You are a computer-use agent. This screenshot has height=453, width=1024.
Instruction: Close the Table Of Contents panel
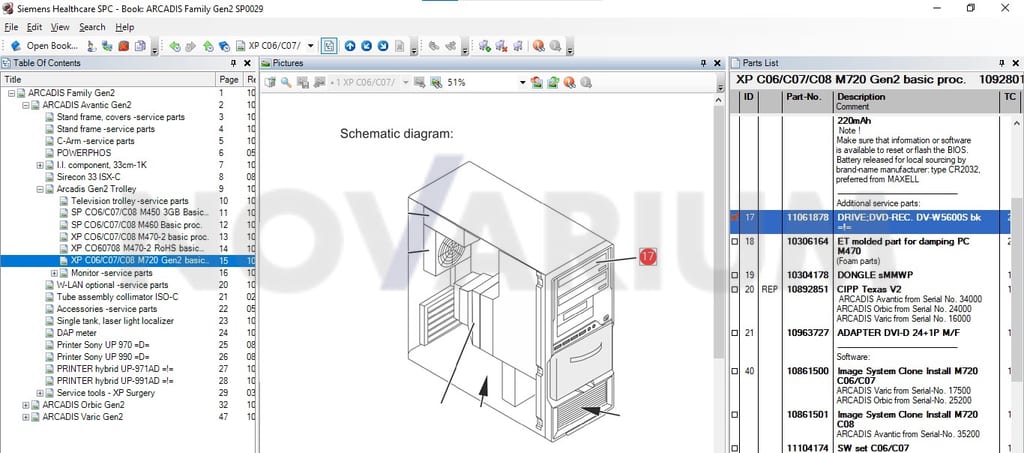(248, 63)
